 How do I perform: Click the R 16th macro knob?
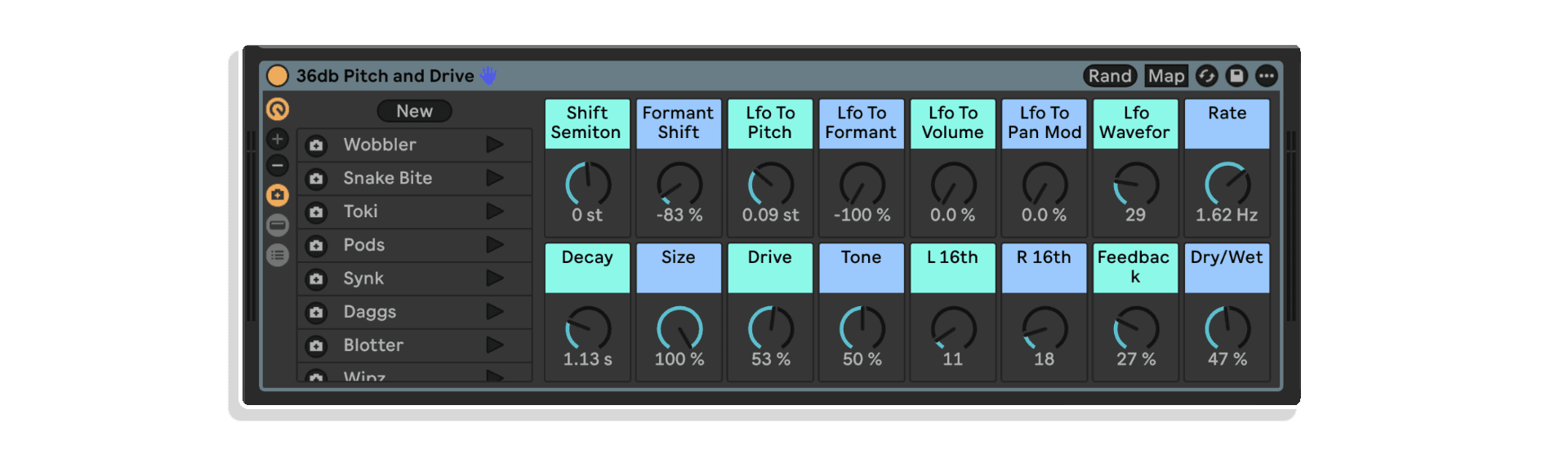(x=1045, y=328)
